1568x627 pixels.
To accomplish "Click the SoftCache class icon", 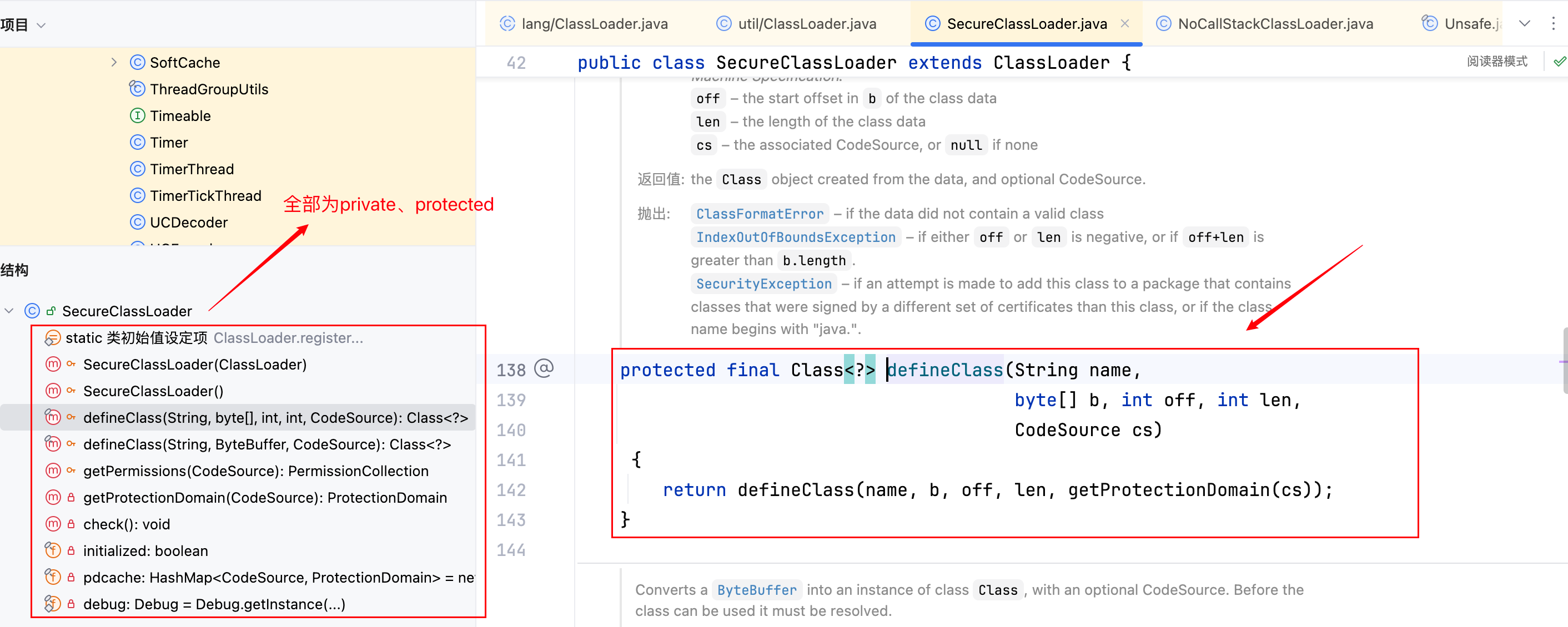I will click(x=138, y=62).
